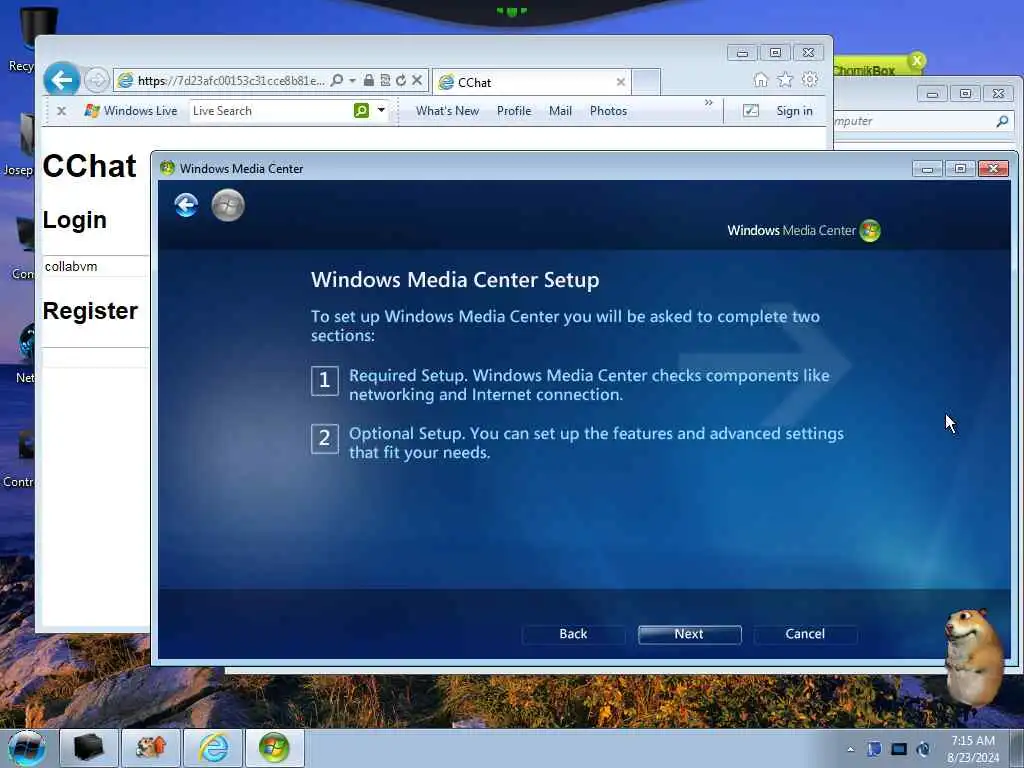This screenshot has height=768, width=1024.
Task: Click the flag tray icon
Action: pyautogui.click(x=874, y=749)
